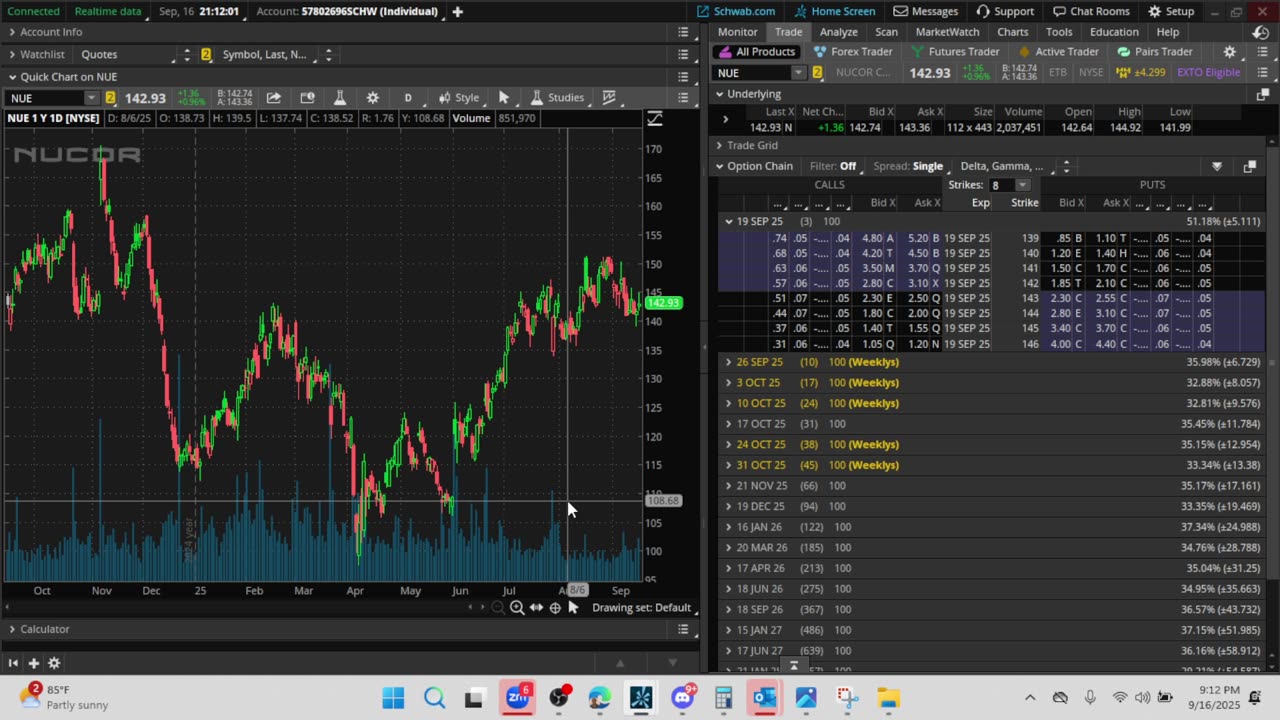The image size is (1280, 720).
Task: Open the Windows Start menu
Action: (393, 697)
